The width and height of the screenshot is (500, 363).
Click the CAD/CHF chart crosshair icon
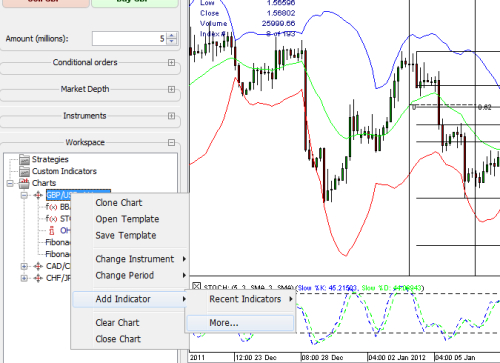pos(38,266)
